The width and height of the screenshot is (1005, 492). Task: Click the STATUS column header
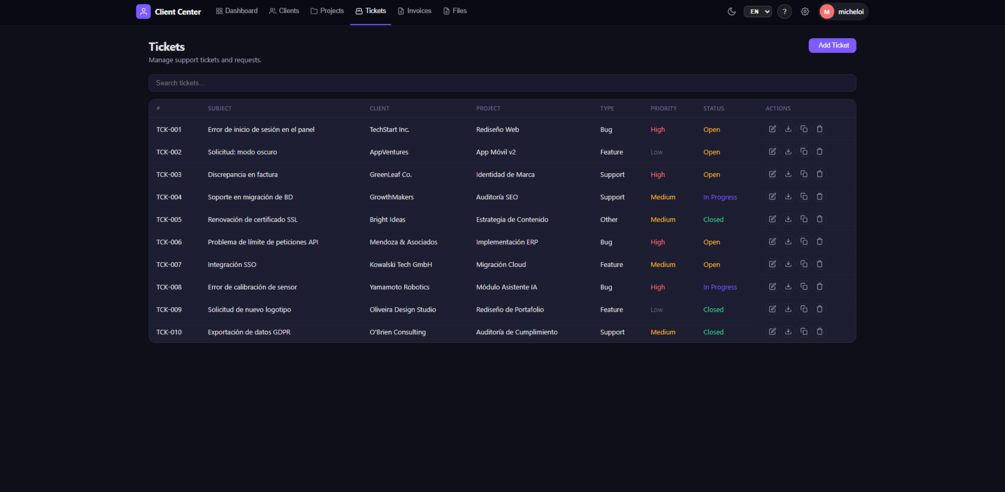coord(713,108)
